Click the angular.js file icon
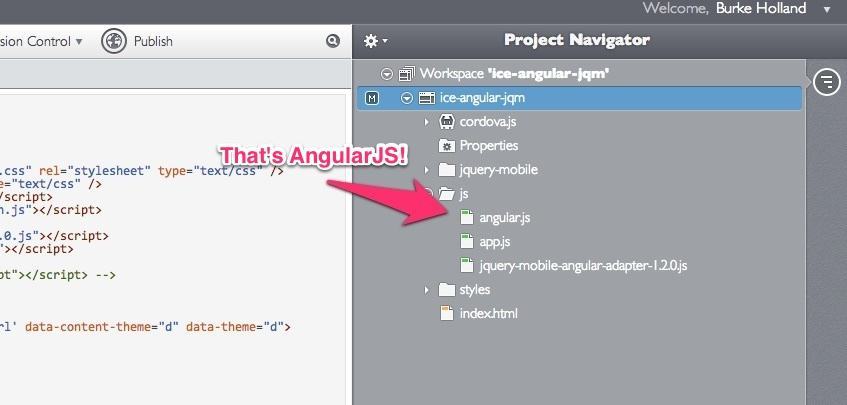 (x=467, y=218)
